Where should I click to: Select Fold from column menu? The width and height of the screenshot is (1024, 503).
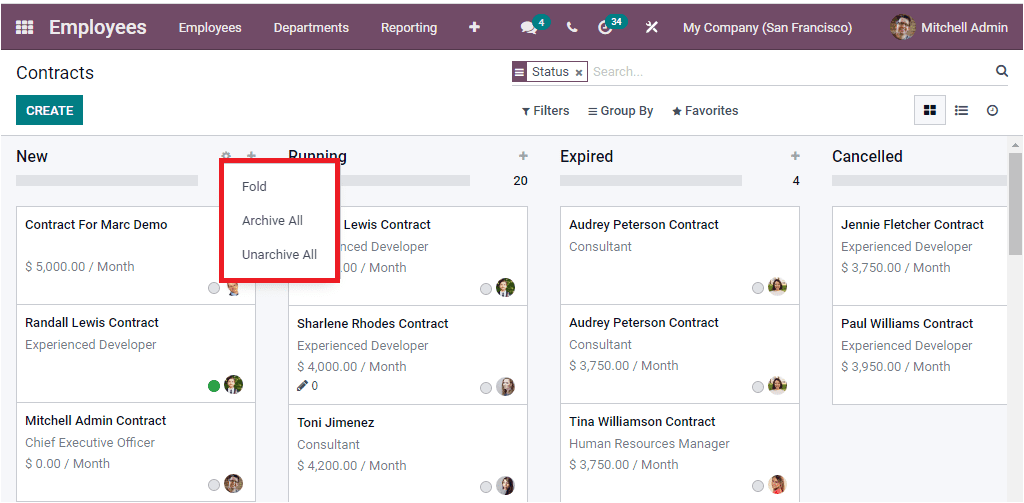coord(254,186)
